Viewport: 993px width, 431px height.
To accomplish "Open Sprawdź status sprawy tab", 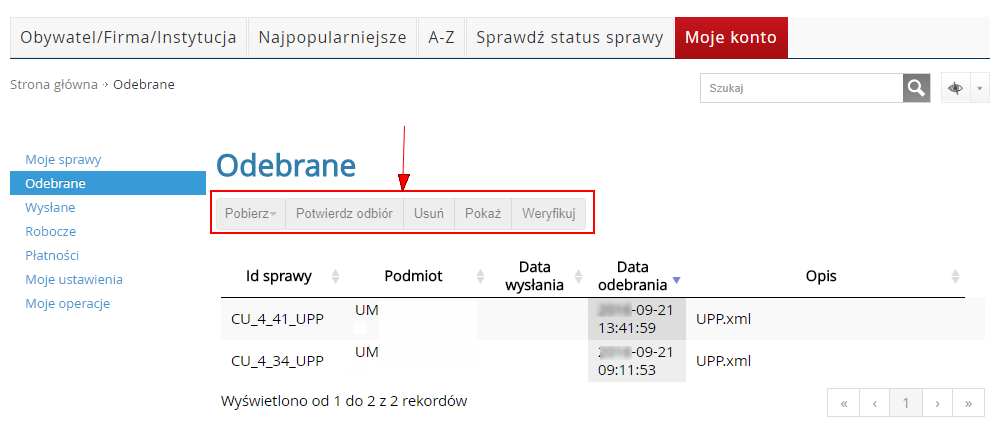I will tap(569, 38).
